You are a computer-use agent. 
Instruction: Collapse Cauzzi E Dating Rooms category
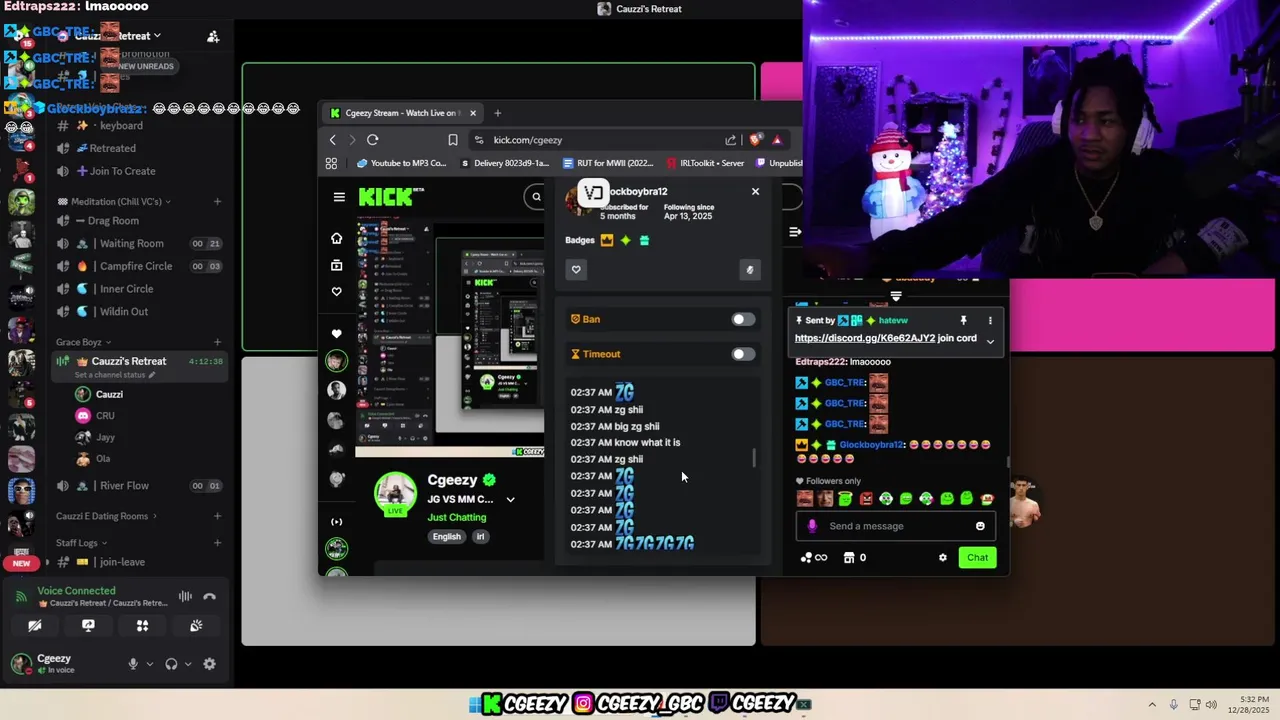[106, 516]
